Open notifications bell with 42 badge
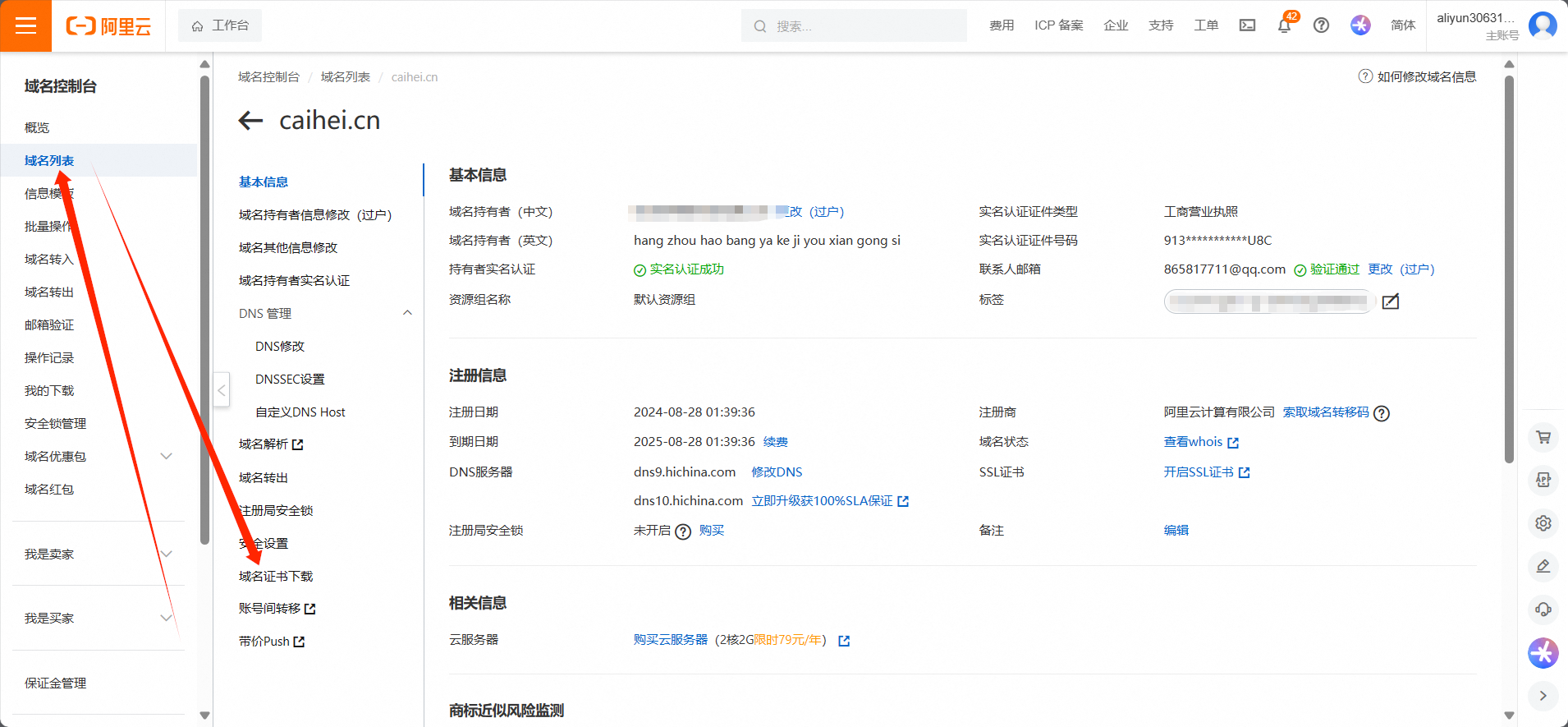The height and width of the screenshot is (727, 1568). [1285, 25]
